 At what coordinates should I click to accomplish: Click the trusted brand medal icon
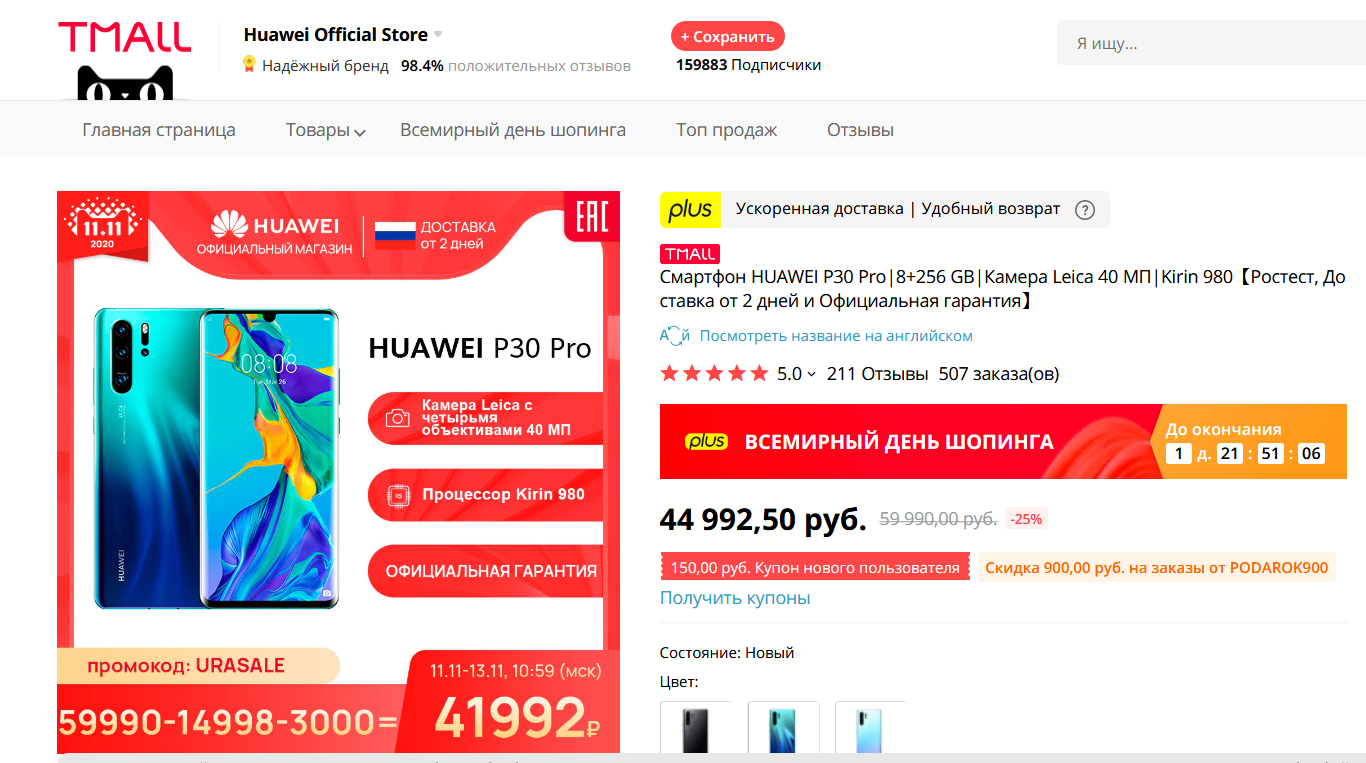[249, 65]
